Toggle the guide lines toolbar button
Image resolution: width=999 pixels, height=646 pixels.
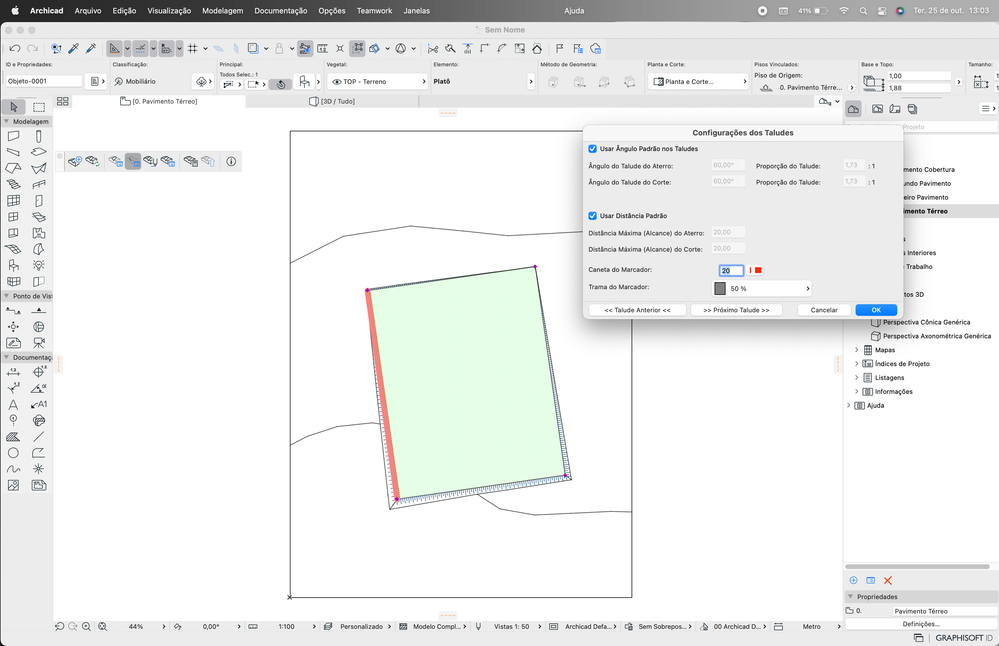pyautogui.click(x=115, y=48)
